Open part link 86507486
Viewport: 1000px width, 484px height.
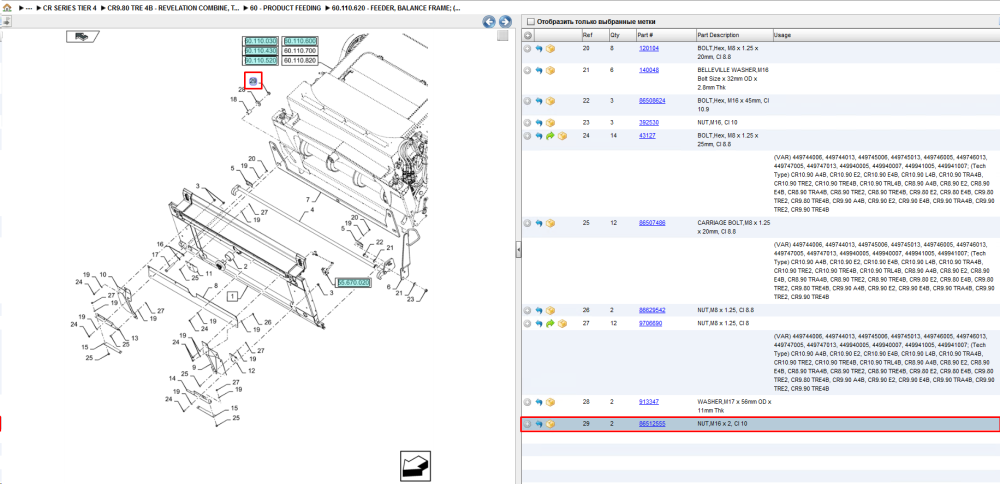652,223
